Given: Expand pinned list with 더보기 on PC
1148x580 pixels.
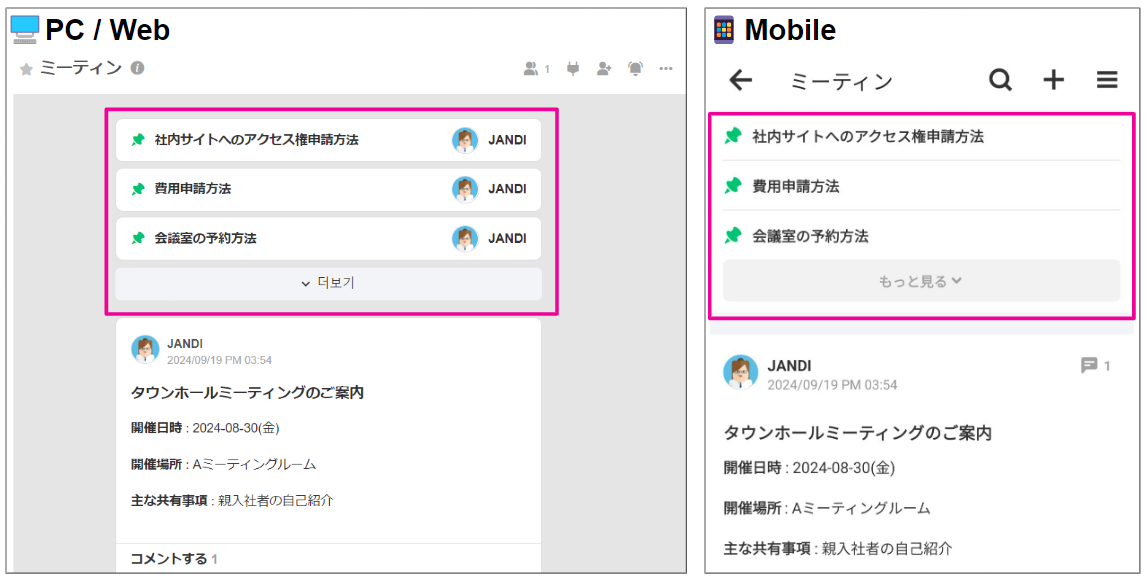Looking at the screenshot, I should tap(329, 283).
